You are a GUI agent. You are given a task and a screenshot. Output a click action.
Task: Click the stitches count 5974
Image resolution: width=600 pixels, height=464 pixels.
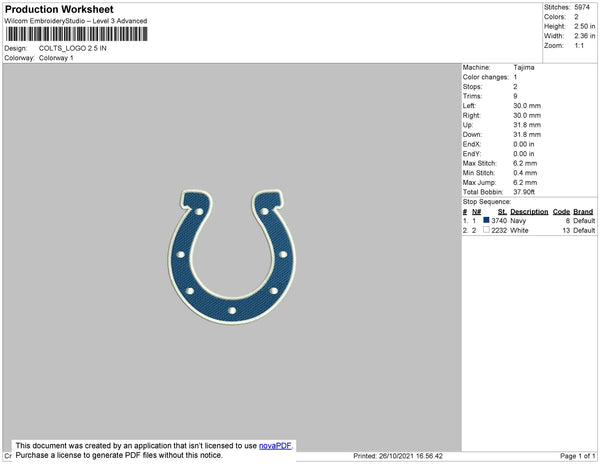point(582,7)
